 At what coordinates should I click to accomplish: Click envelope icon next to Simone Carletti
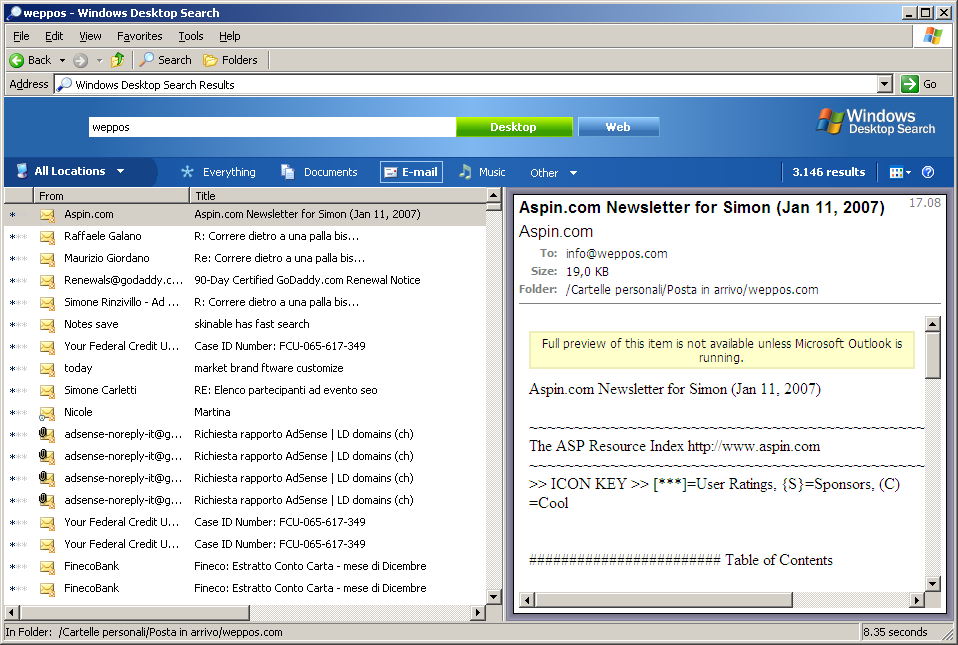[47, 390]
